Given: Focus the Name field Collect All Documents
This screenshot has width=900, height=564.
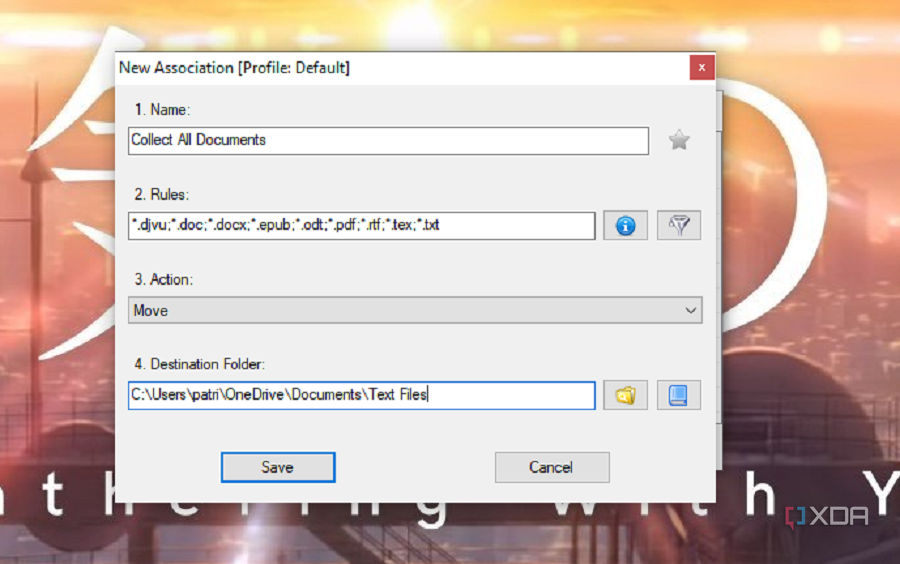Looking at the screenshot, I should coord(389,141).
